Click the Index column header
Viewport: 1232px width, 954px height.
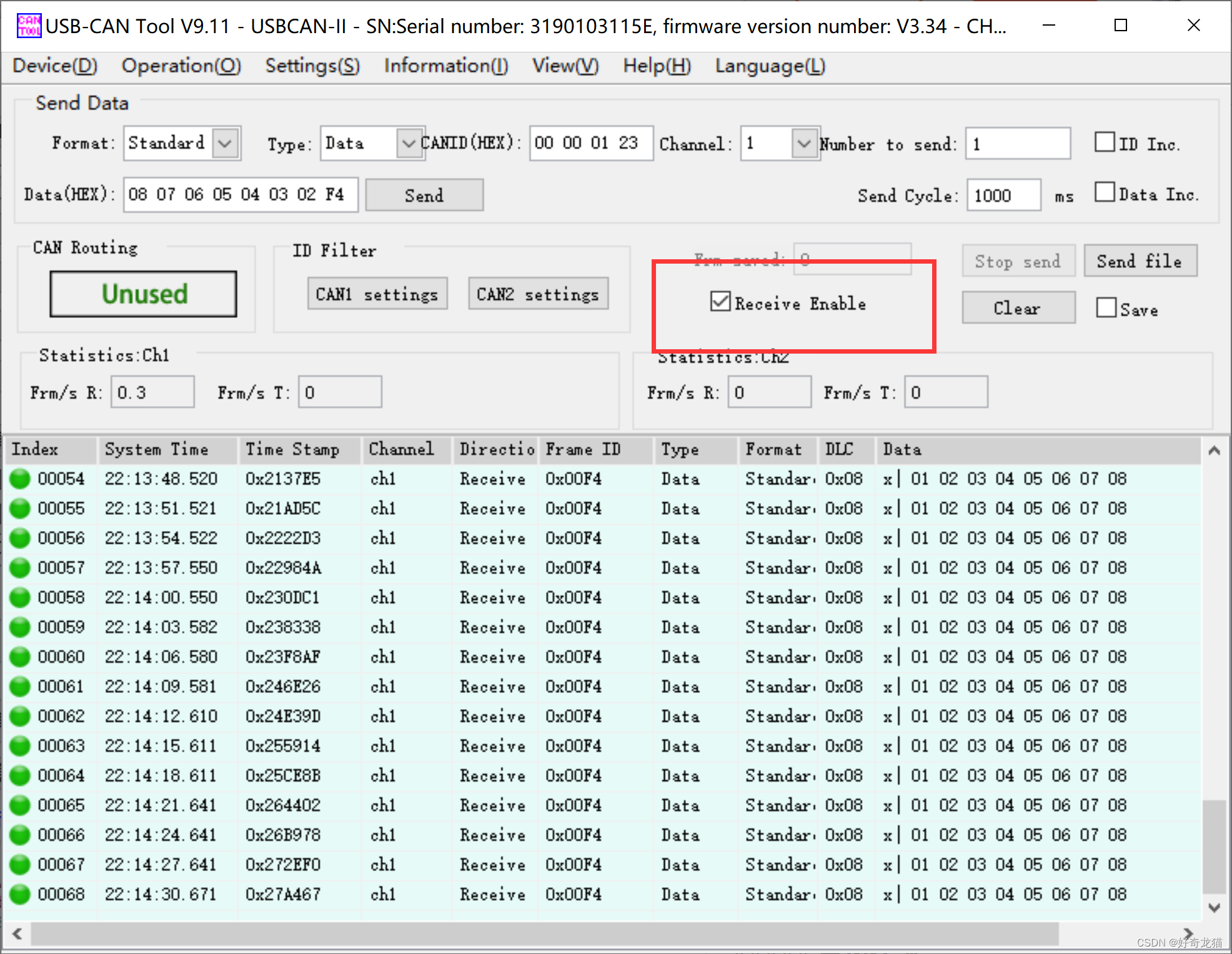point(51,449)
